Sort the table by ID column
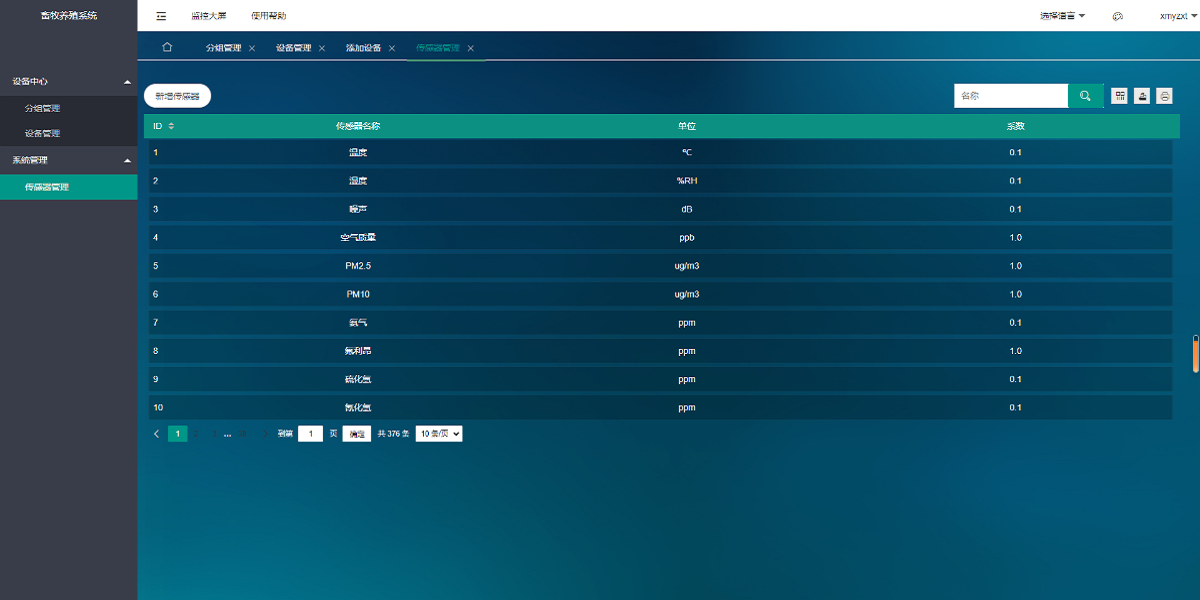This screenshot has height=600, width=1200. click(171, 126)
